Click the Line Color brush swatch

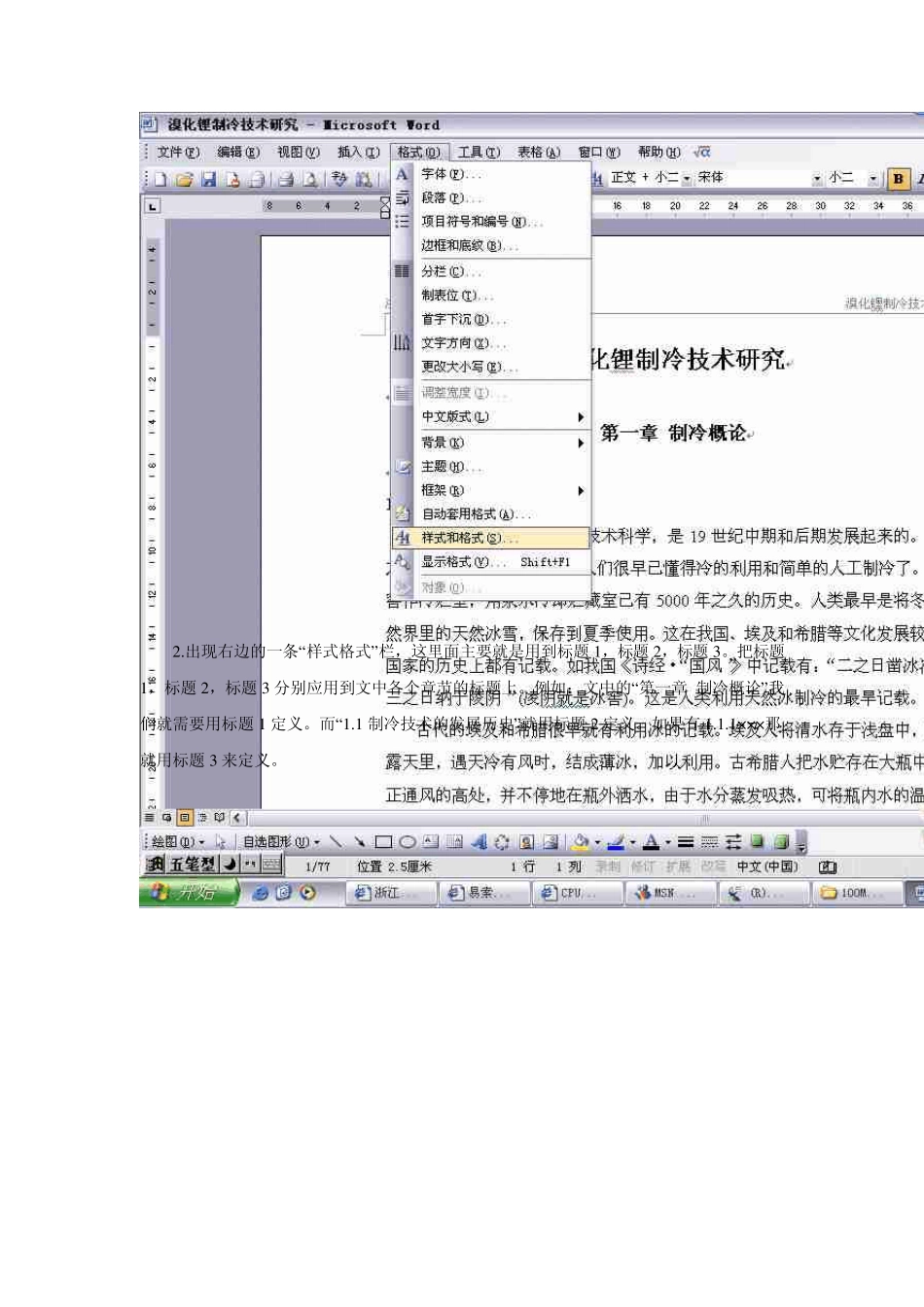(615, 842)
